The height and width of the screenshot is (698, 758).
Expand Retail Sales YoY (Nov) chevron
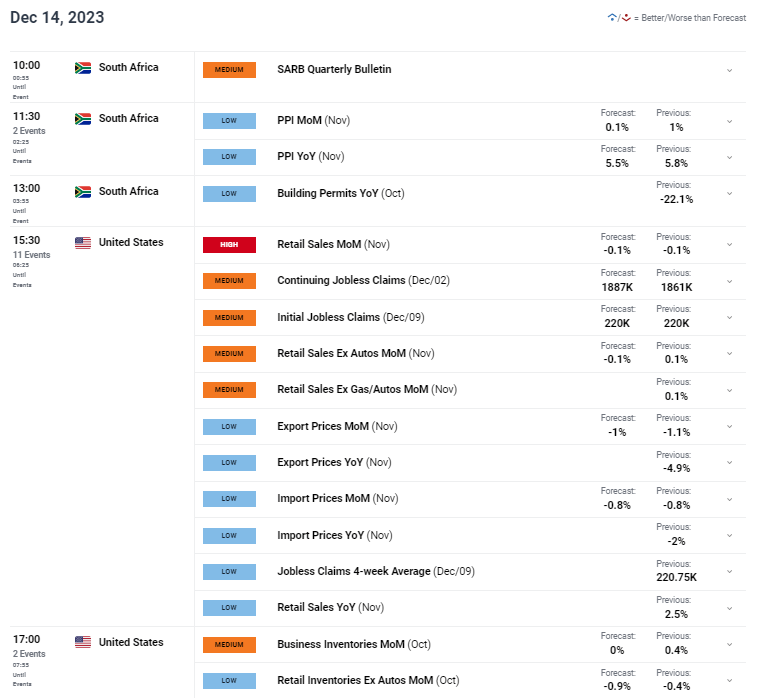729,609
